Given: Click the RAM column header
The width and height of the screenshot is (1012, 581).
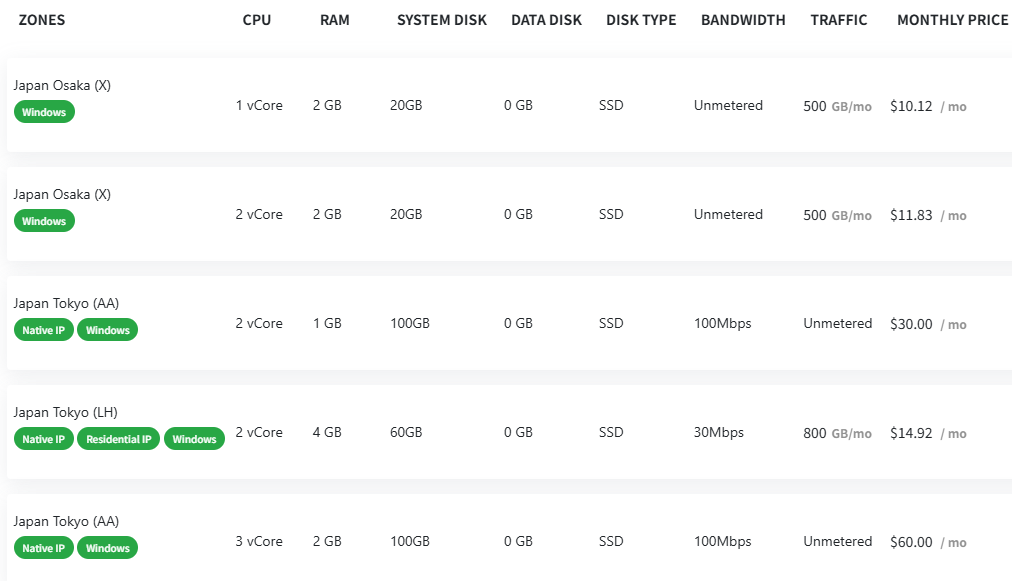Looking at the screenshot, I should point(335,20).
